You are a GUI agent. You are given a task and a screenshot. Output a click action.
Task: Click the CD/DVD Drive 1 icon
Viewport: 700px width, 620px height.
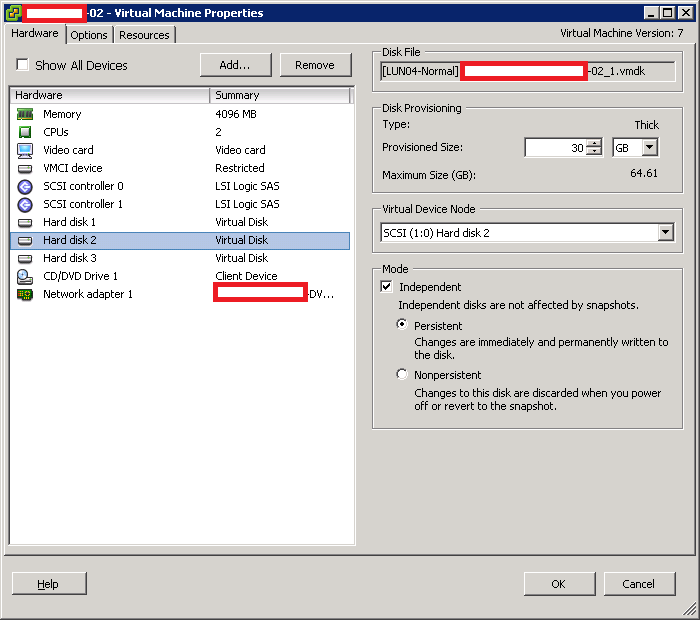tap(25, 276)
